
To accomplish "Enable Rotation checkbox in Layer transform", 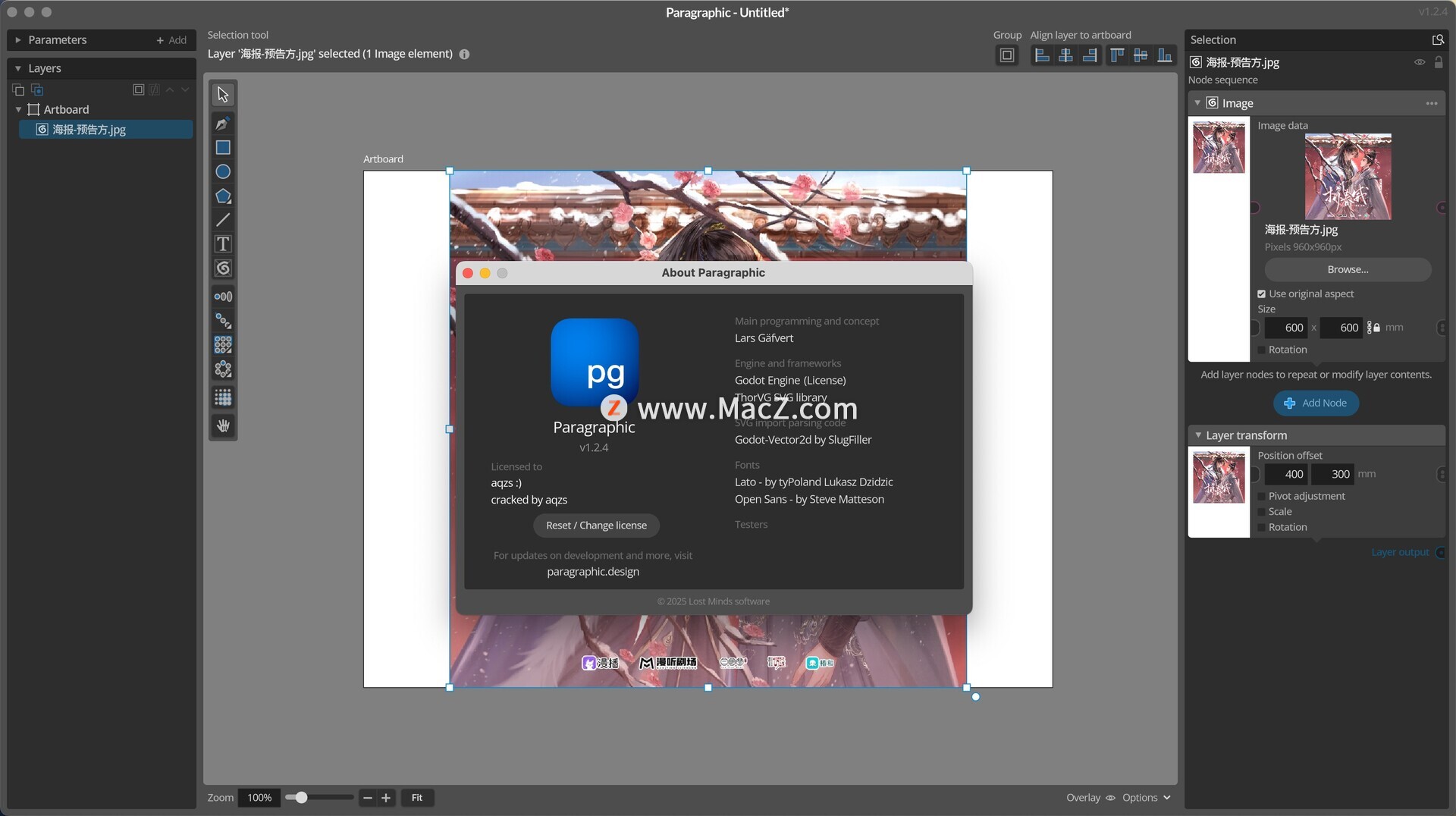I will [x=1262, y=527].
